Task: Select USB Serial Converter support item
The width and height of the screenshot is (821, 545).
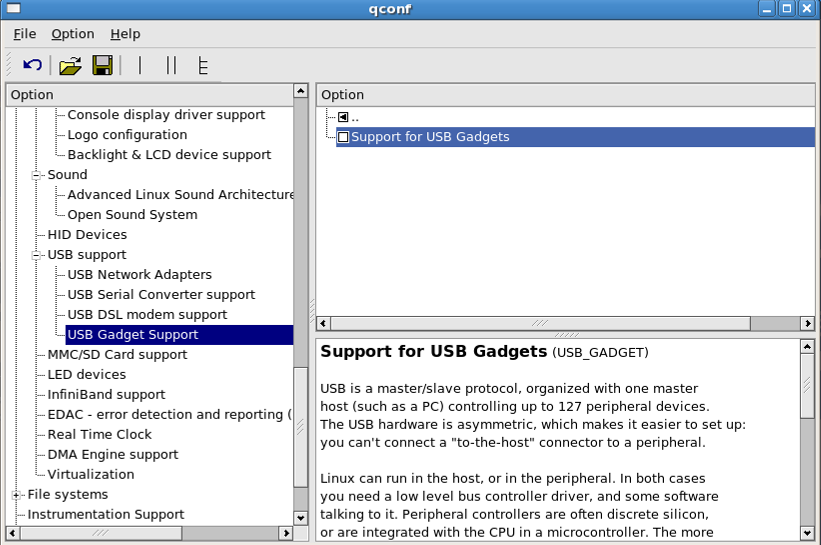Action: tap(161, 295)
